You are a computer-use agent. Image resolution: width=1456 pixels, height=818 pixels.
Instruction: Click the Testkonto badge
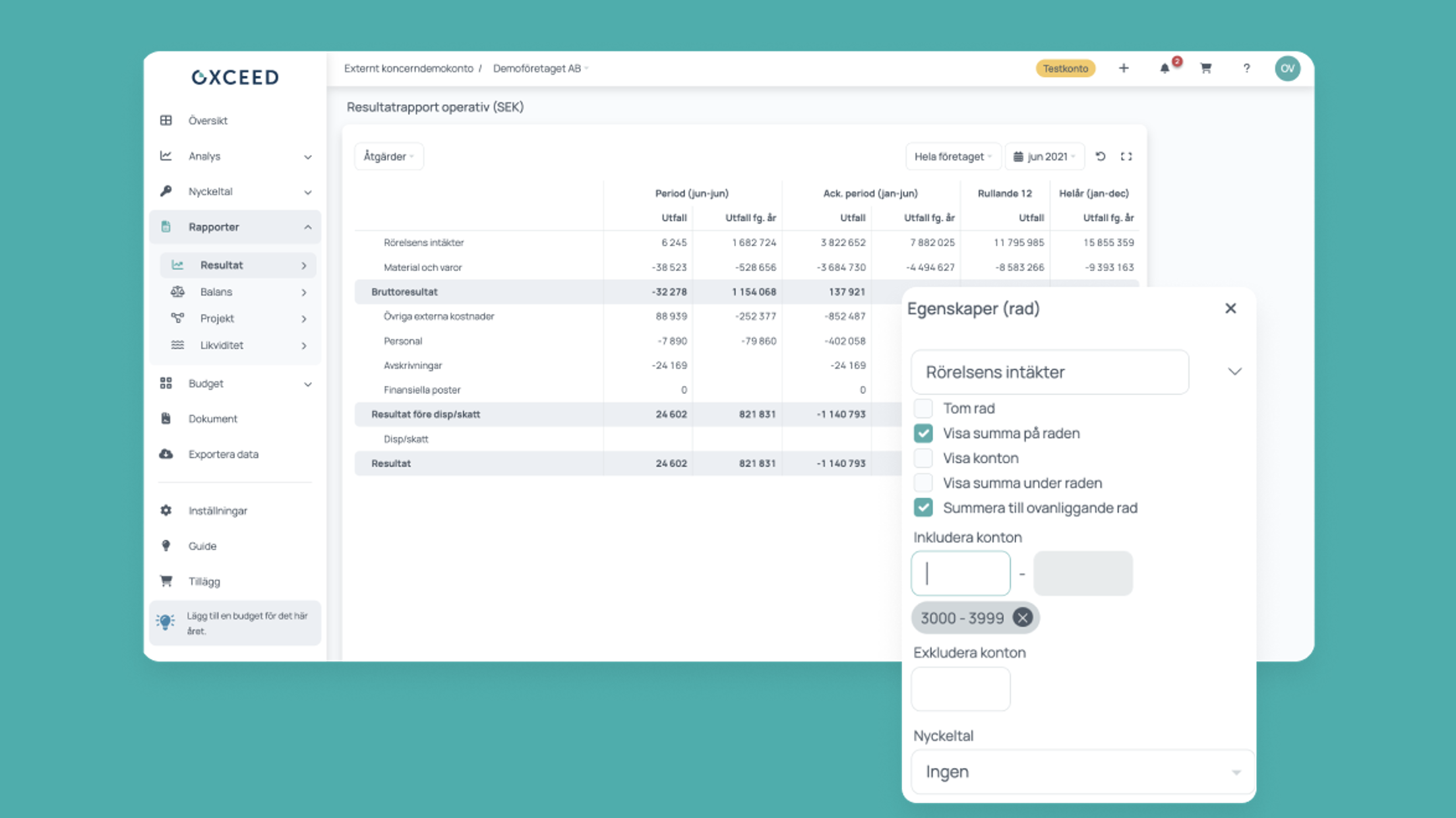[x=1066, y=68]
